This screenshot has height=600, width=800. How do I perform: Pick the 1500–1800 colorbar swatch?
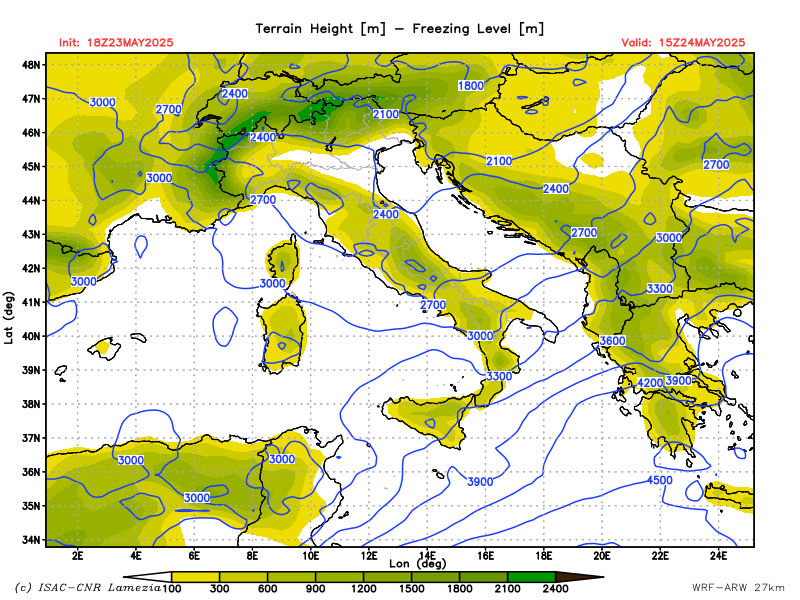point(435,577)
